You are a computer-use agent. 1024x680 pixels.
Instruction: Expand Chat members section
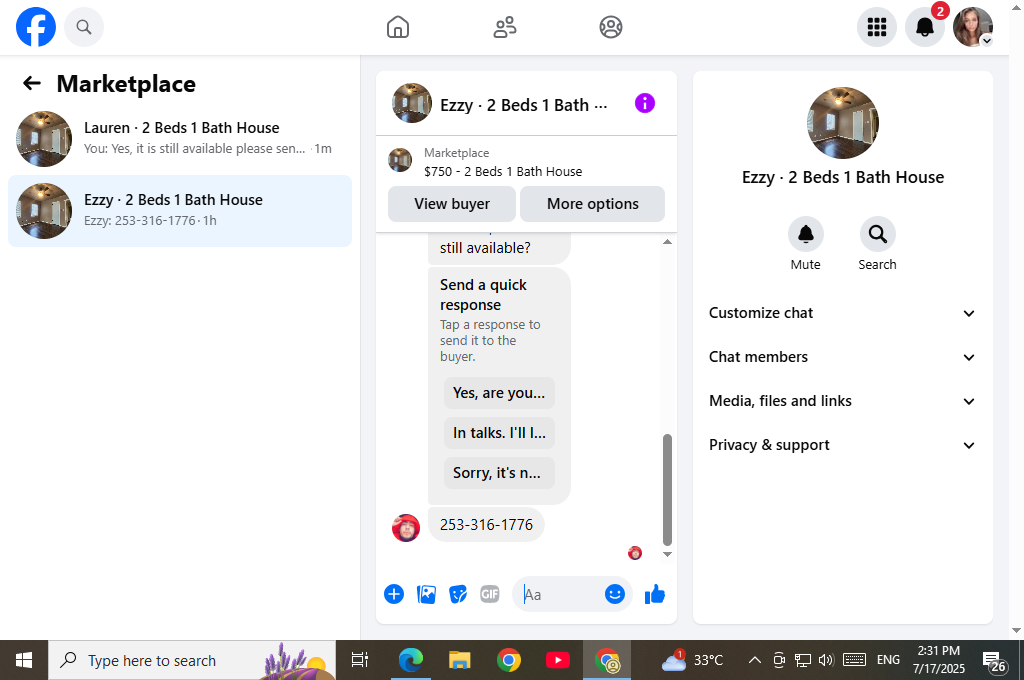pos(842,357)
